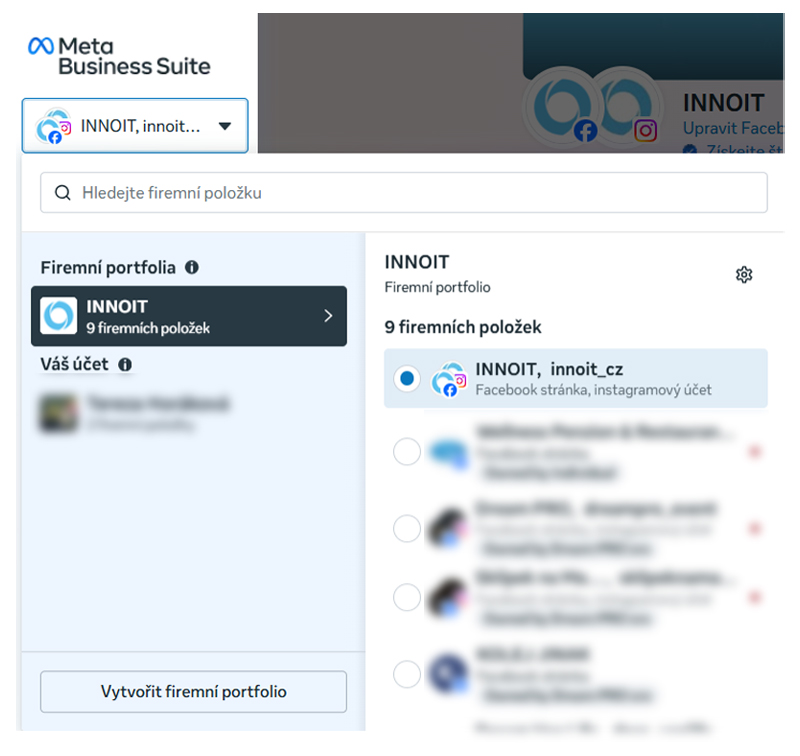800x756 pixels.
Task: Click the Meta infinity logo
Action: click(x=41, y=46)
